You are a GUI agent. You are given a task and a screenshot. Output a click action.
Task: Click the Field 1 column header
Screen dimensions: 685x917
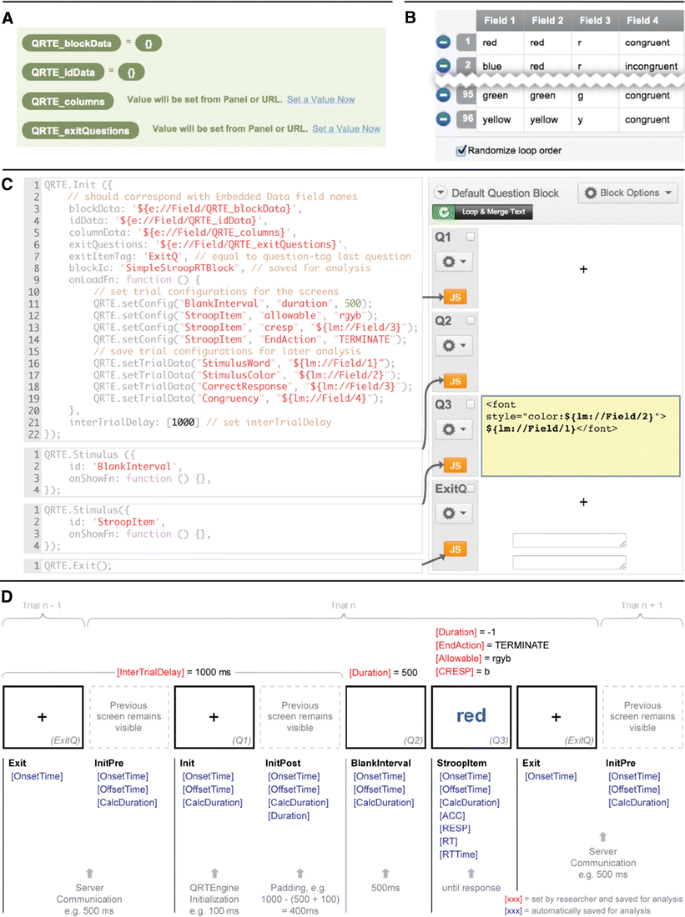500,19
